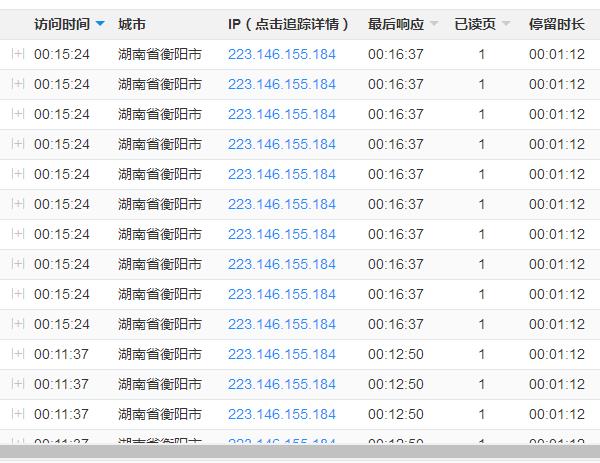
Task: Click the blue sort arrow beside 访问时间
Action: [x=100, y=24]
